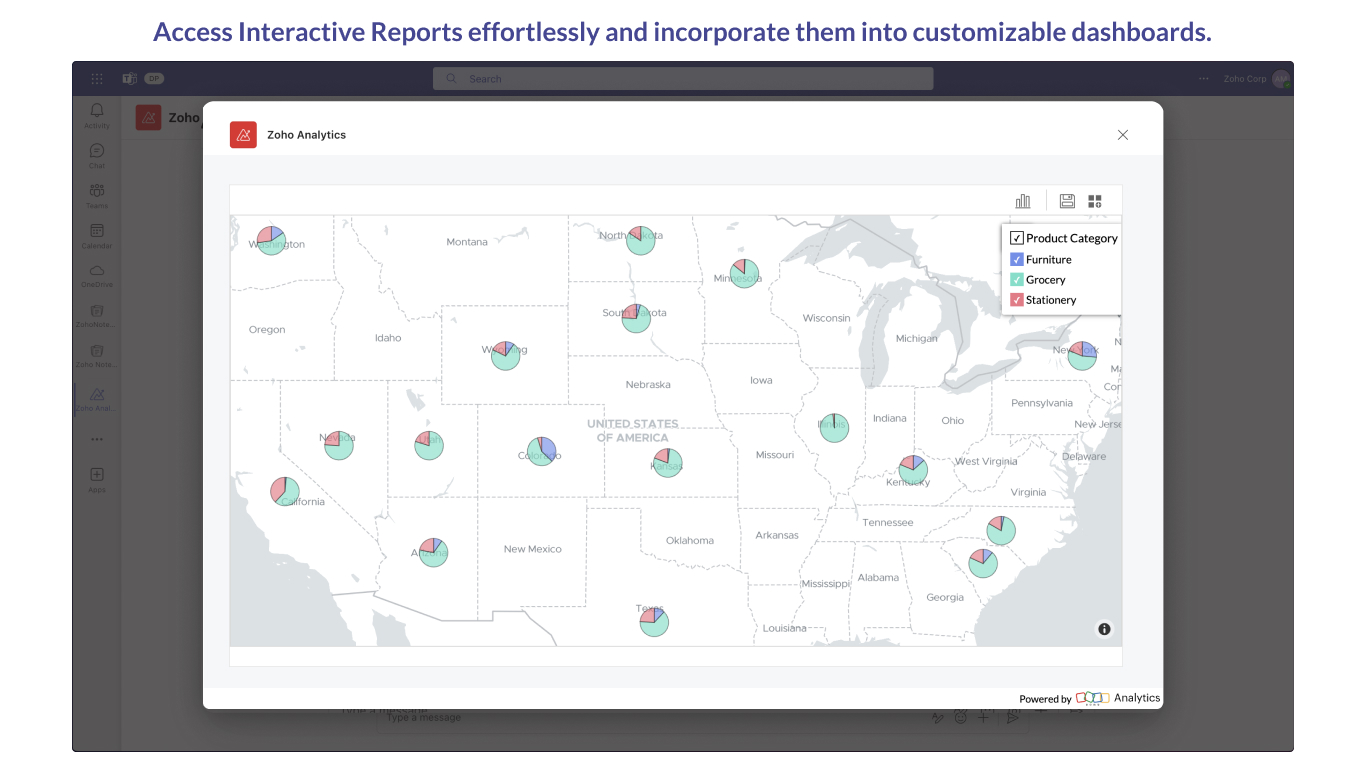Select the New York pie chart
1366x768 pixels.
(x=1082, y=355)
